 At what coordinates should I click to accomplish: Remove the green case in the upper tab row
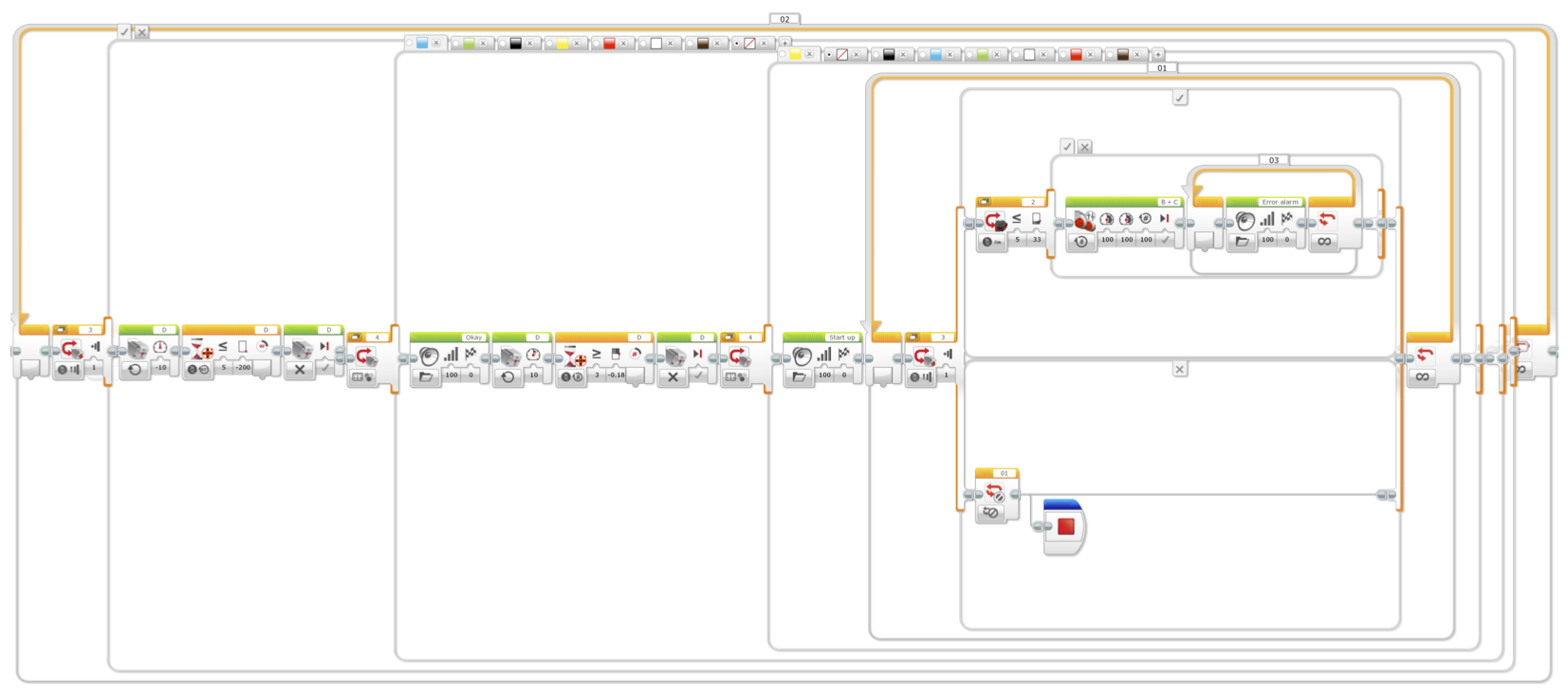(x=483, y=43)
